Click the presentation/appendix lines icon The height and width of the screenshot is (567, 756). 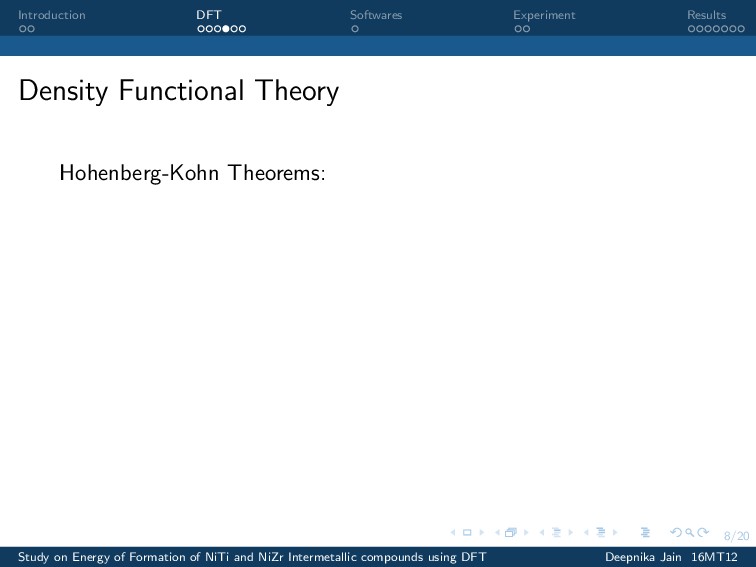(645, 532)
